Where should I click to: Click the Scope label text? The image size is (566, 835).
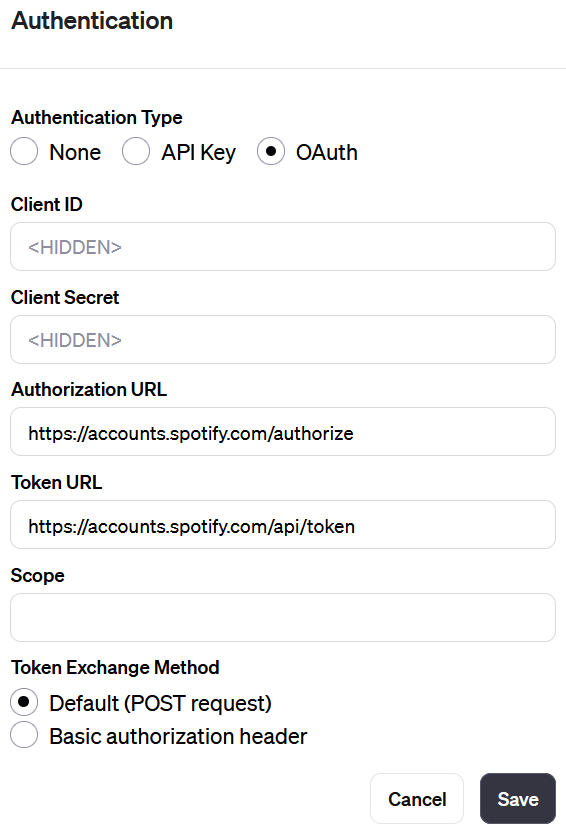(38, 576)
